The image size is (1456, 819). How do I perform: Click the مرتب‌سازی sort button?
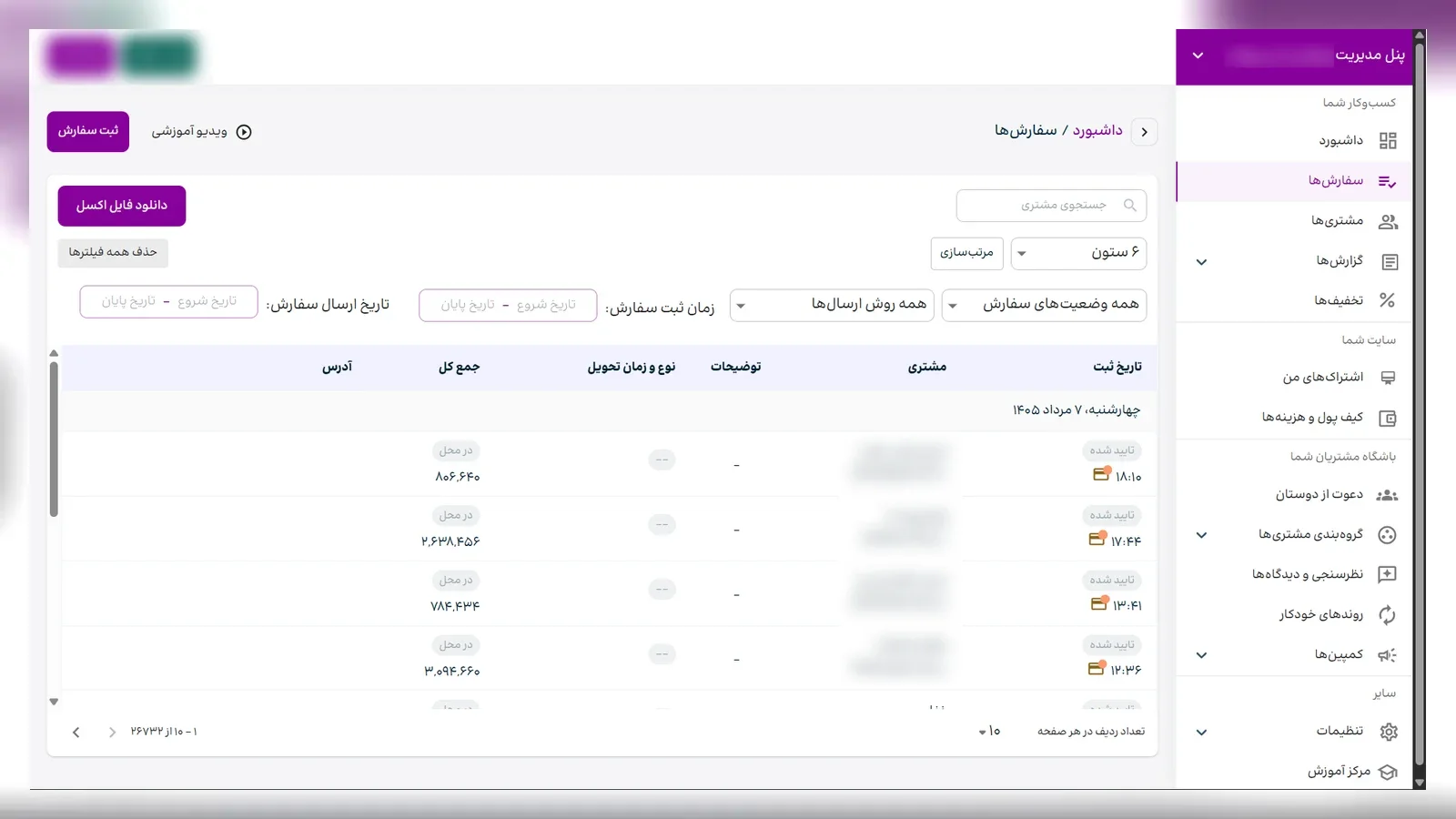[x=966, y=253]
